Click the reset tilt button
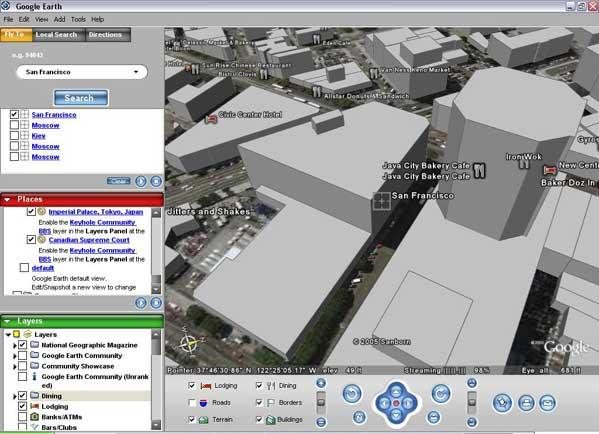 point(434,417)
